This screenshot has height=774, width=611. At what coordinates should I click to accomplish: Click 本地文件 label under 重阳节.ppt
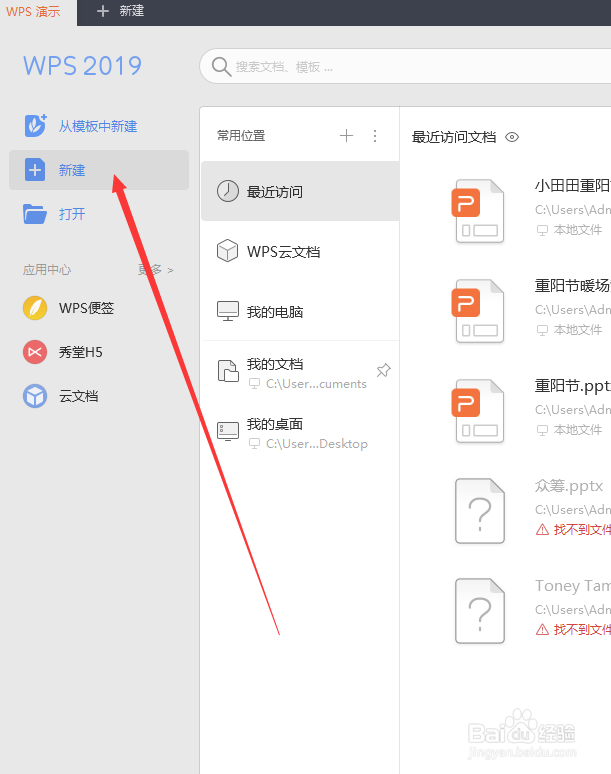[x=578, y=430]
